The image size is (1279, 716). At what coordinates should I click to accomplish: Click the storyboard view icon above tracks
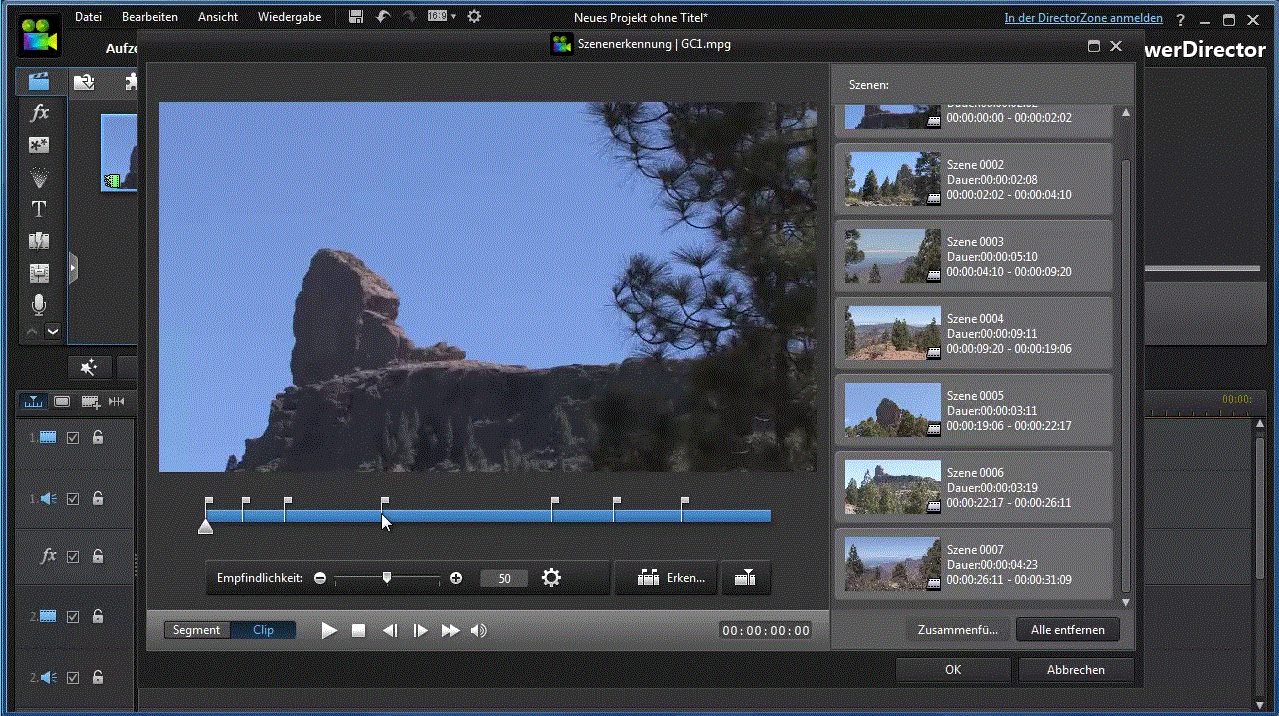click(x=62, y=401)
